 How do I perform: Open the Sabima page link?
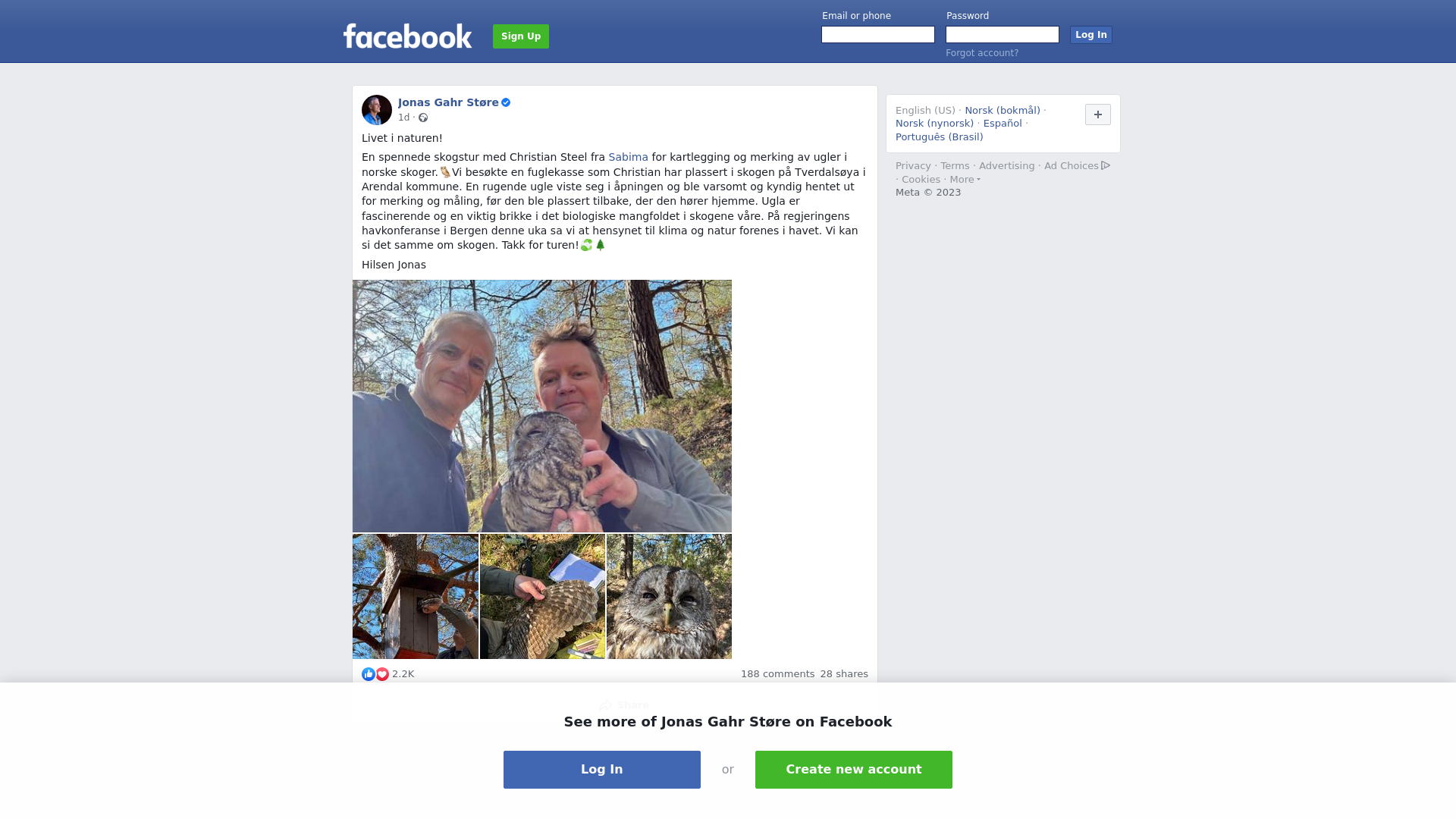point(628,157)
